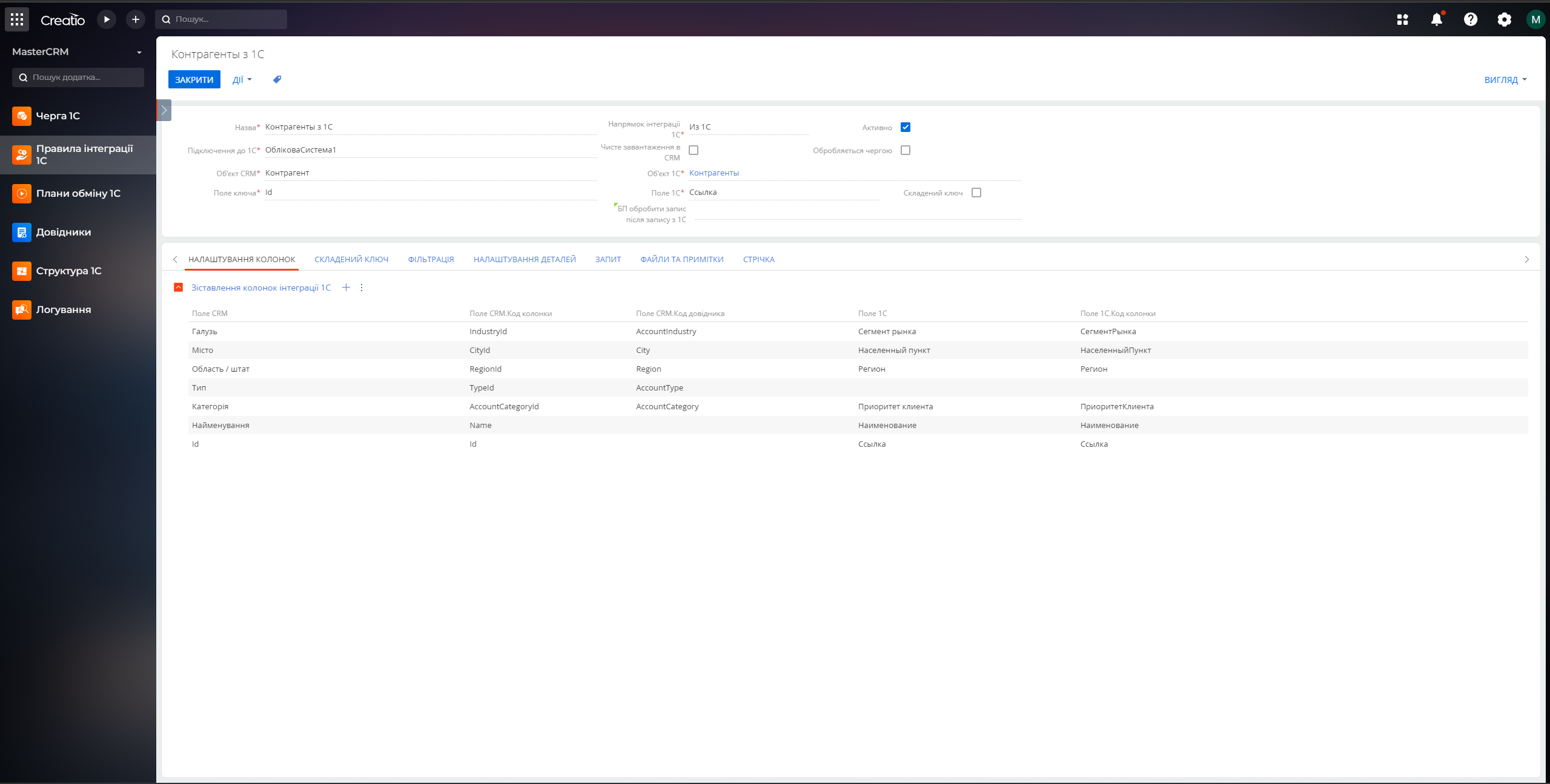Add a row to Зіставлення колонок інтеграції 1С
This screenshot has height=784, width=1550.
(x=346, y=287)
